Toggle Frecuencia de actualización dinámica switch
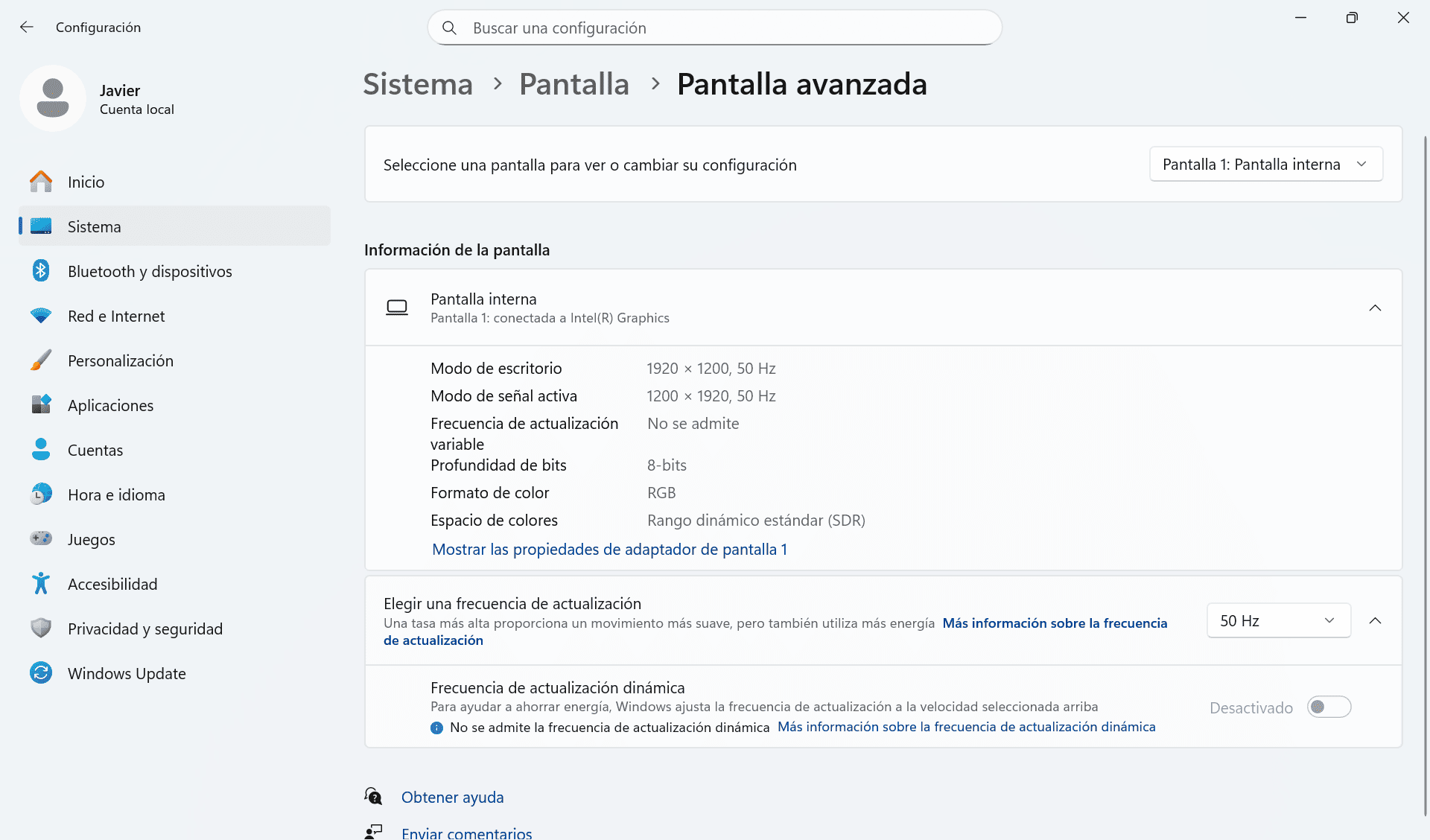 click(1329, 707)
